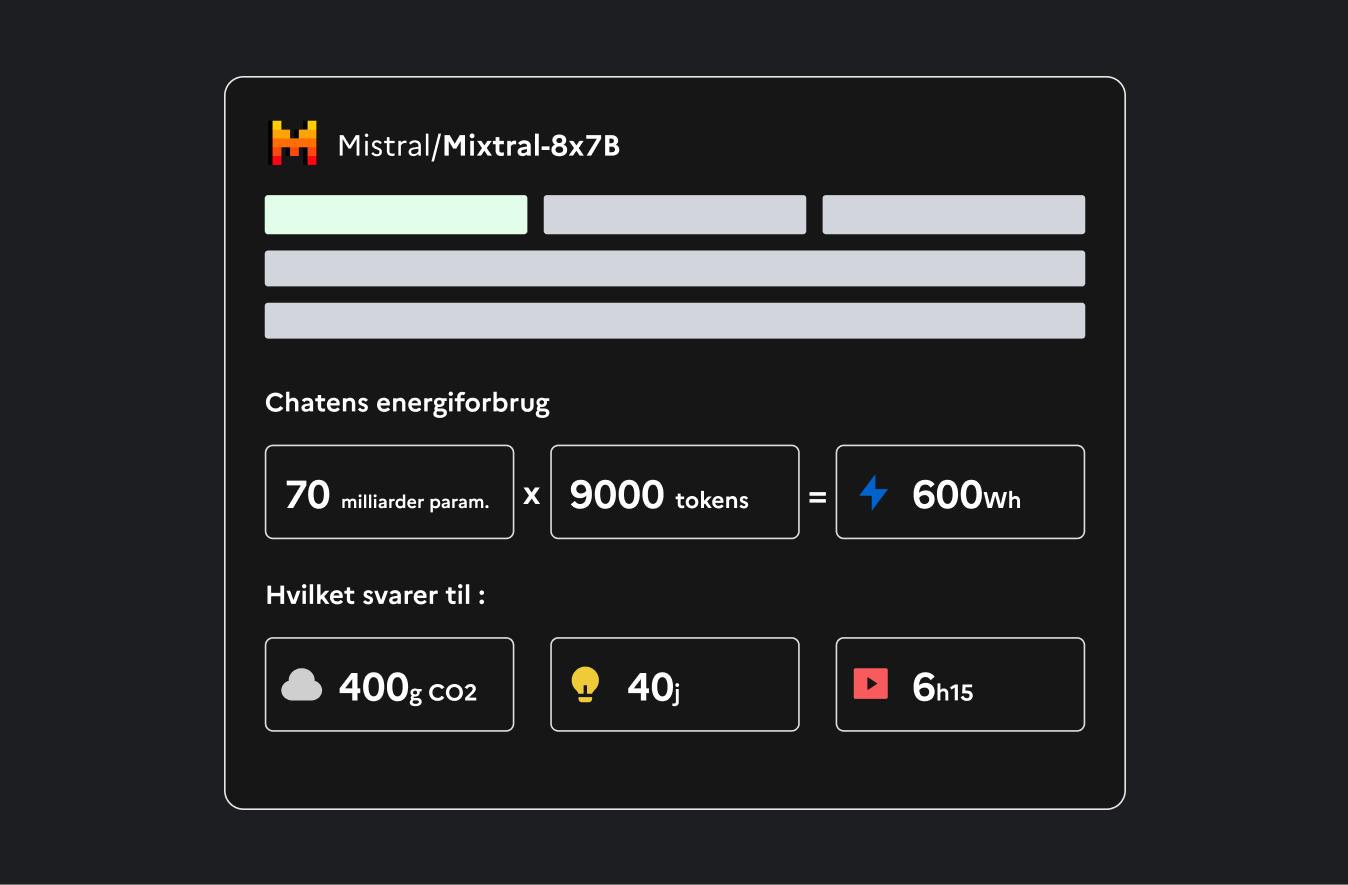This screenshot has height=885, width=1348.
Task: Click the gray cloud CO2 icon
Action: [x=302, y=686]
